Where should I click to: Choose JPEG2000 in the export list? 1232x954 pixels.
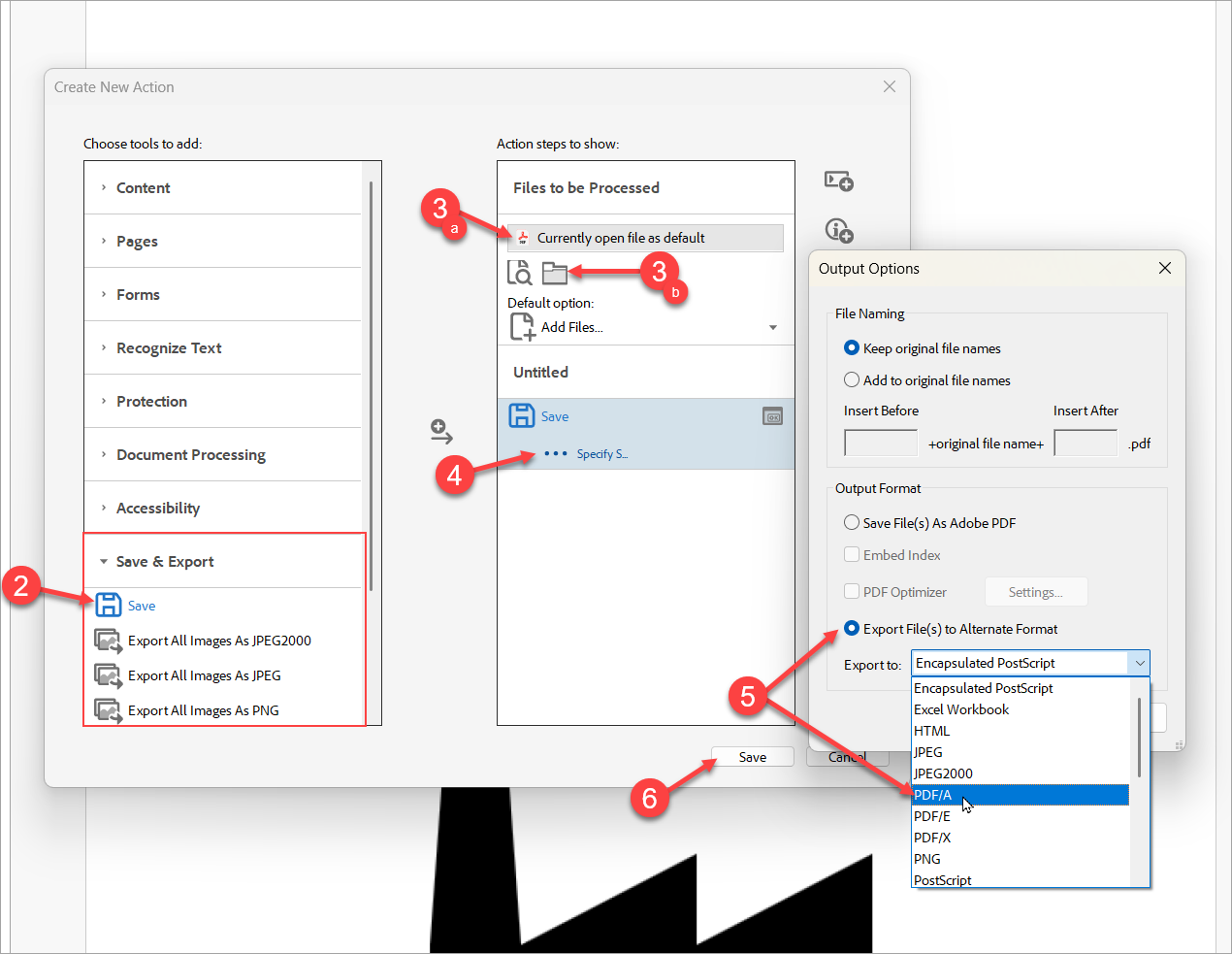[1021, 773]
